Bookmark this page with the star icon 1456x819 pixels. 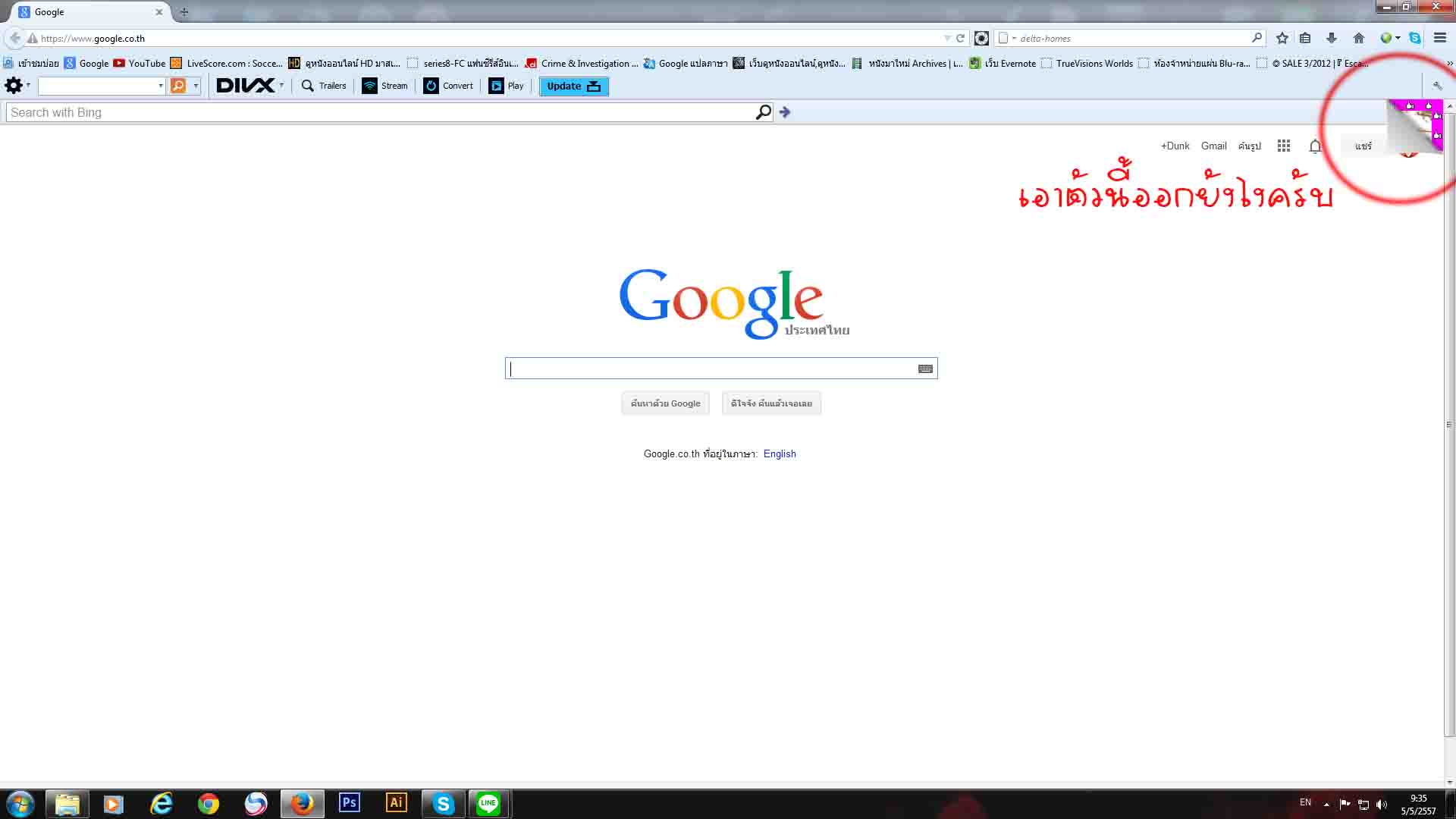click(1282, 38)
